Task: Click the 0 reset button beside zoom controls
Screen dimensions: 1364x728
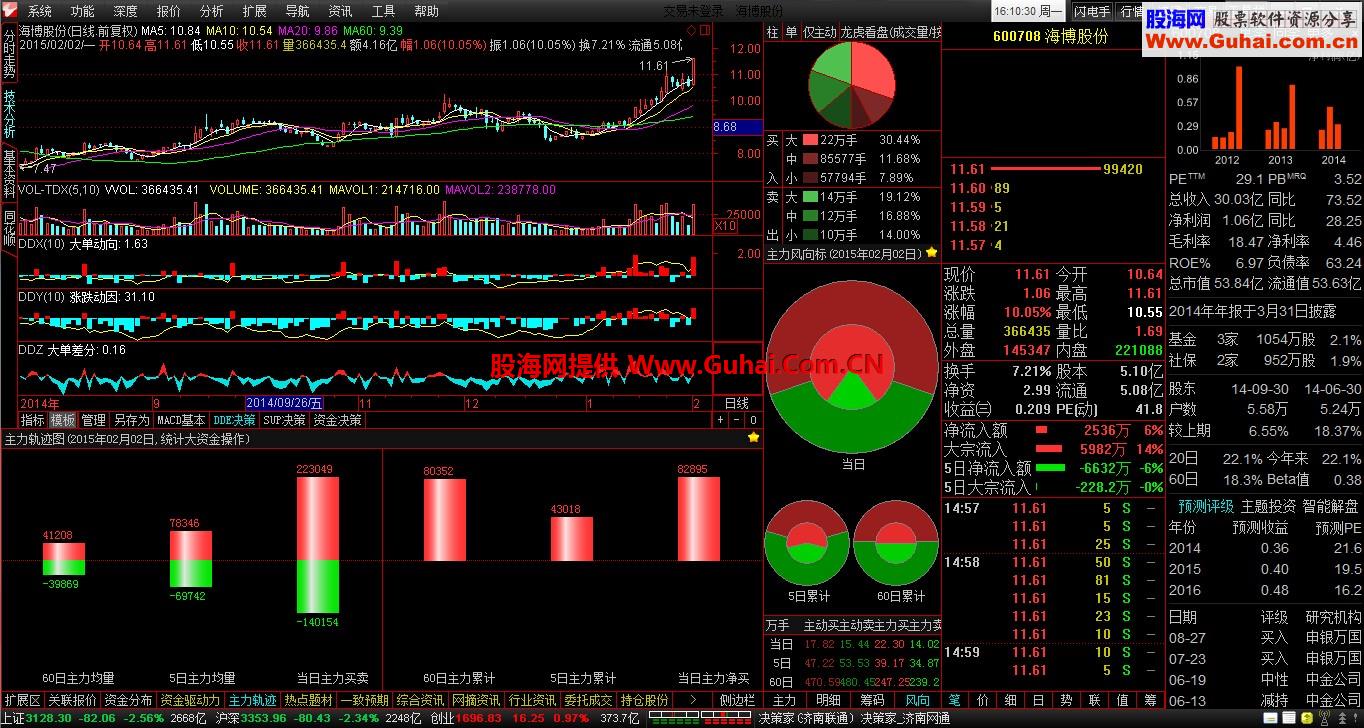Action: 752,421
